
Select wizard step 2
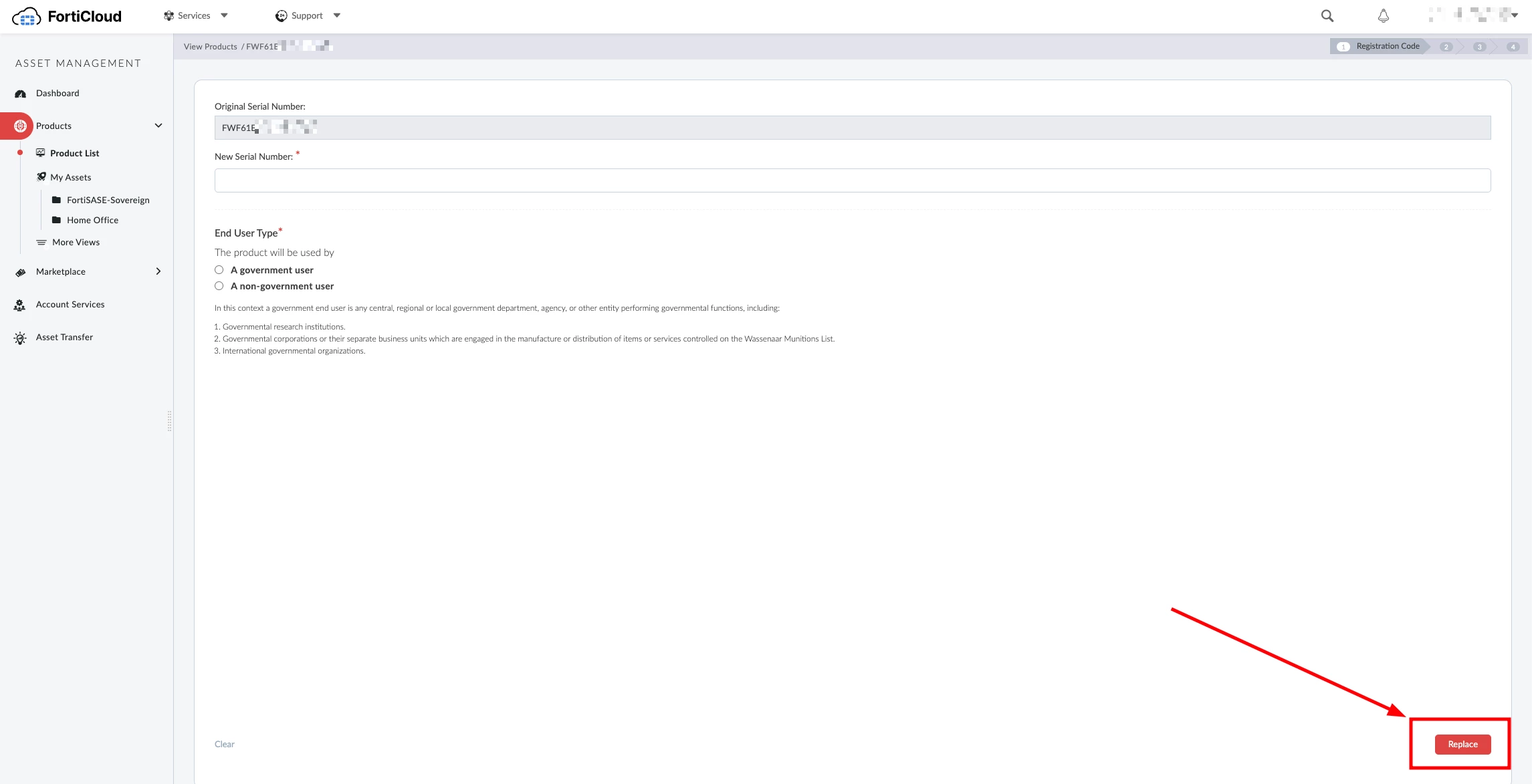click(x=1446, y=47)
